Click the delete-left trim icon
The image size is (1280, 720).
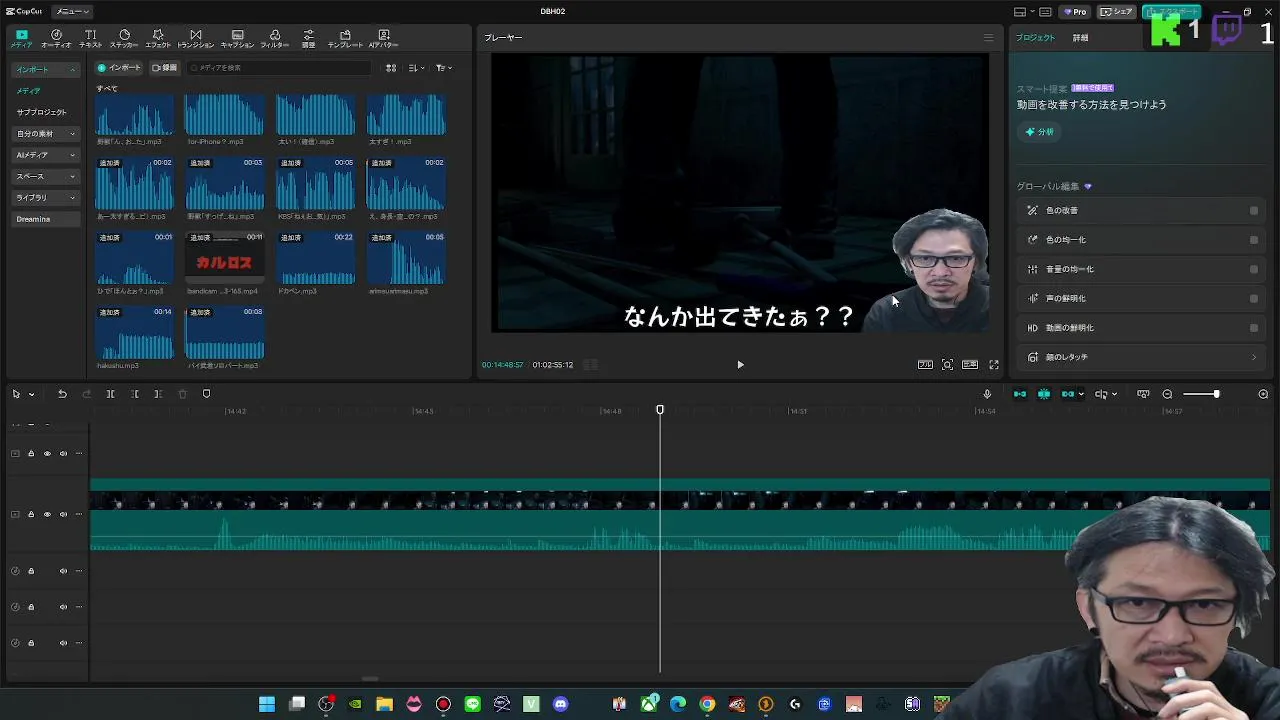[x=134, y=394]
